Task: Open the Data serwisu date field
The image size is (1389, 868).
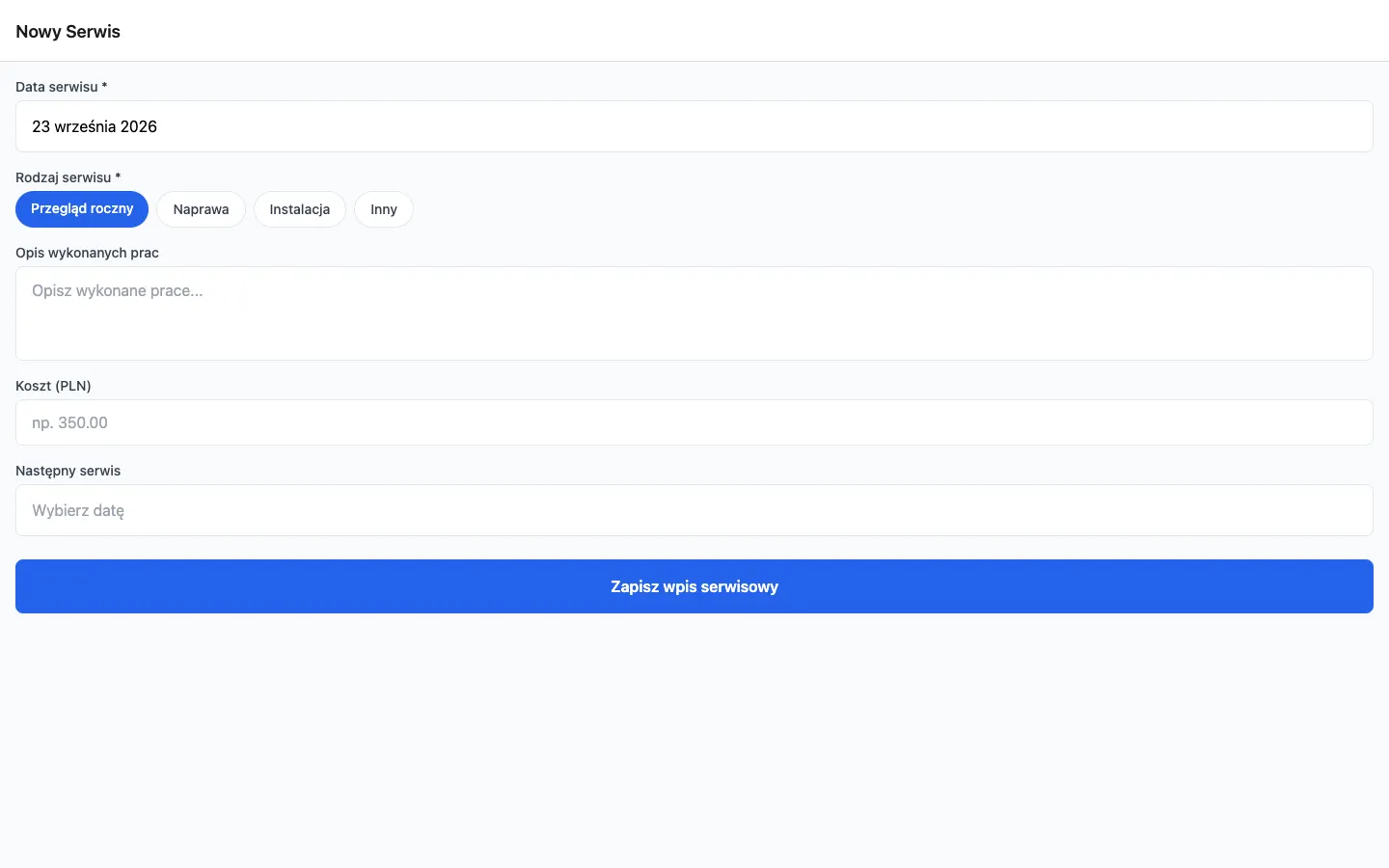Action: tap(694, 126)
